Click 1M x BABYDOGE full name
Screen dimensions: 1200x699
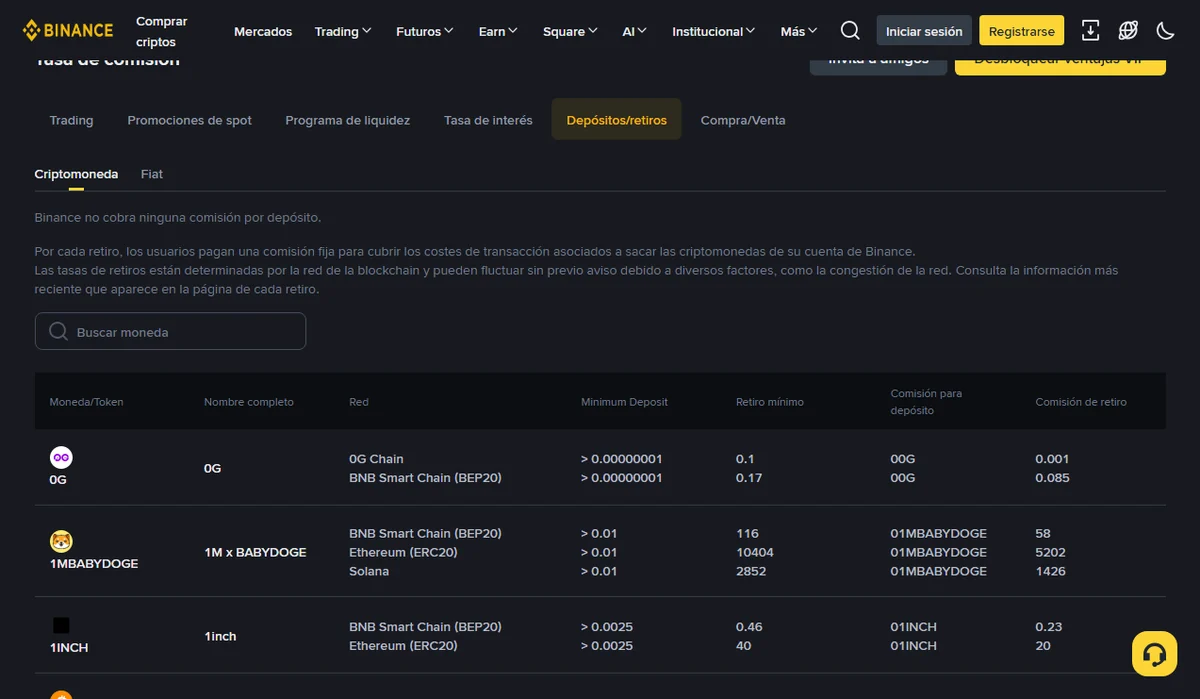pos(255,552)
